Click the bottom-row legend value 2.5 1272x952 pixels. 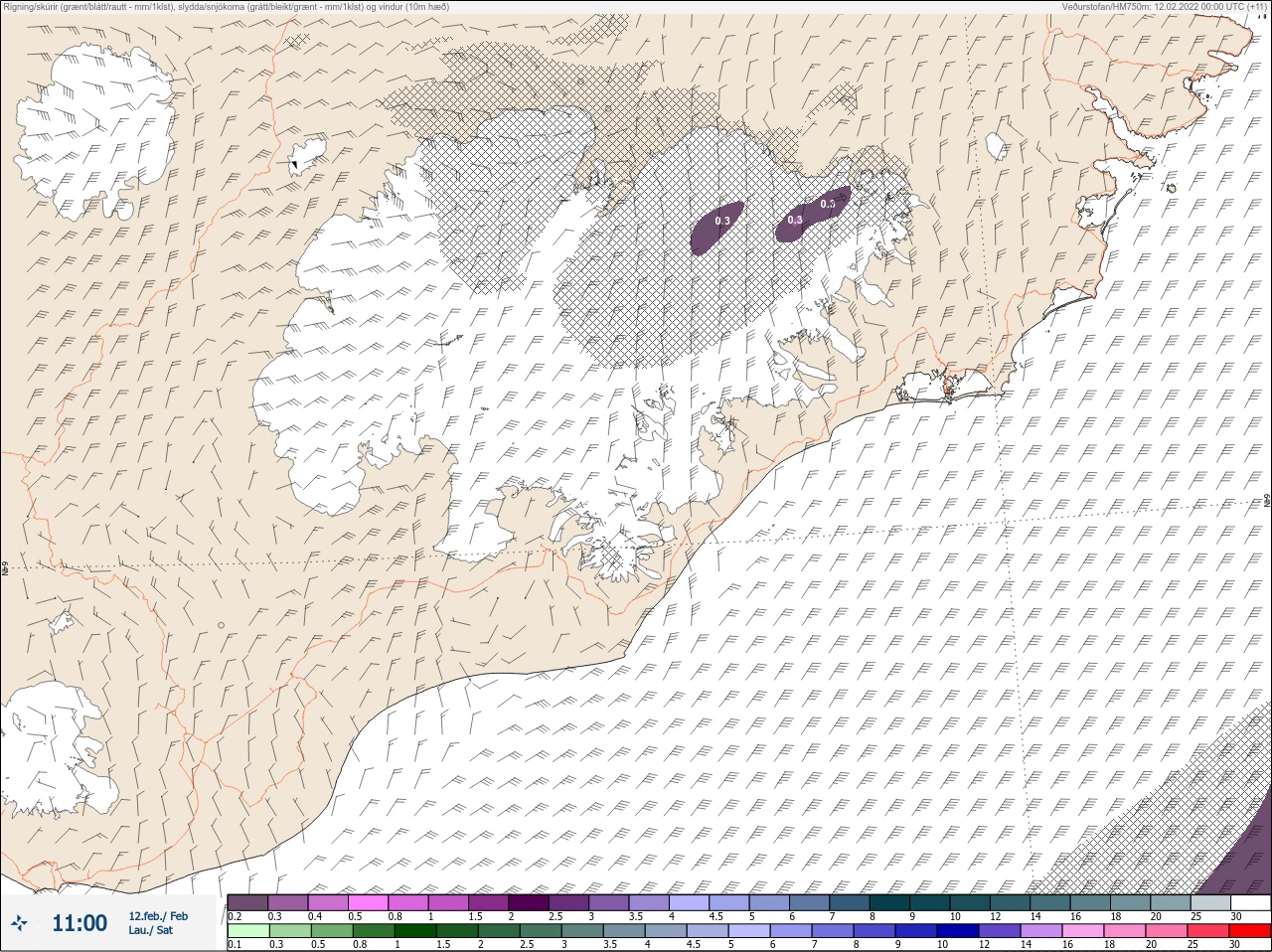pyautogui.click(x=527, y=944)
